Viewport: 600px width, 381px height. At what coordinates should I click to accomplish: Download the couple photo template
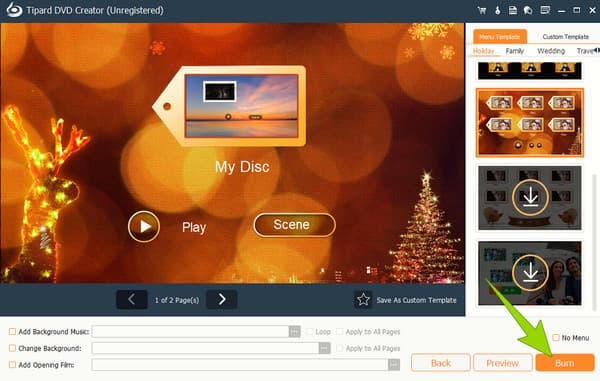[530, 272]
